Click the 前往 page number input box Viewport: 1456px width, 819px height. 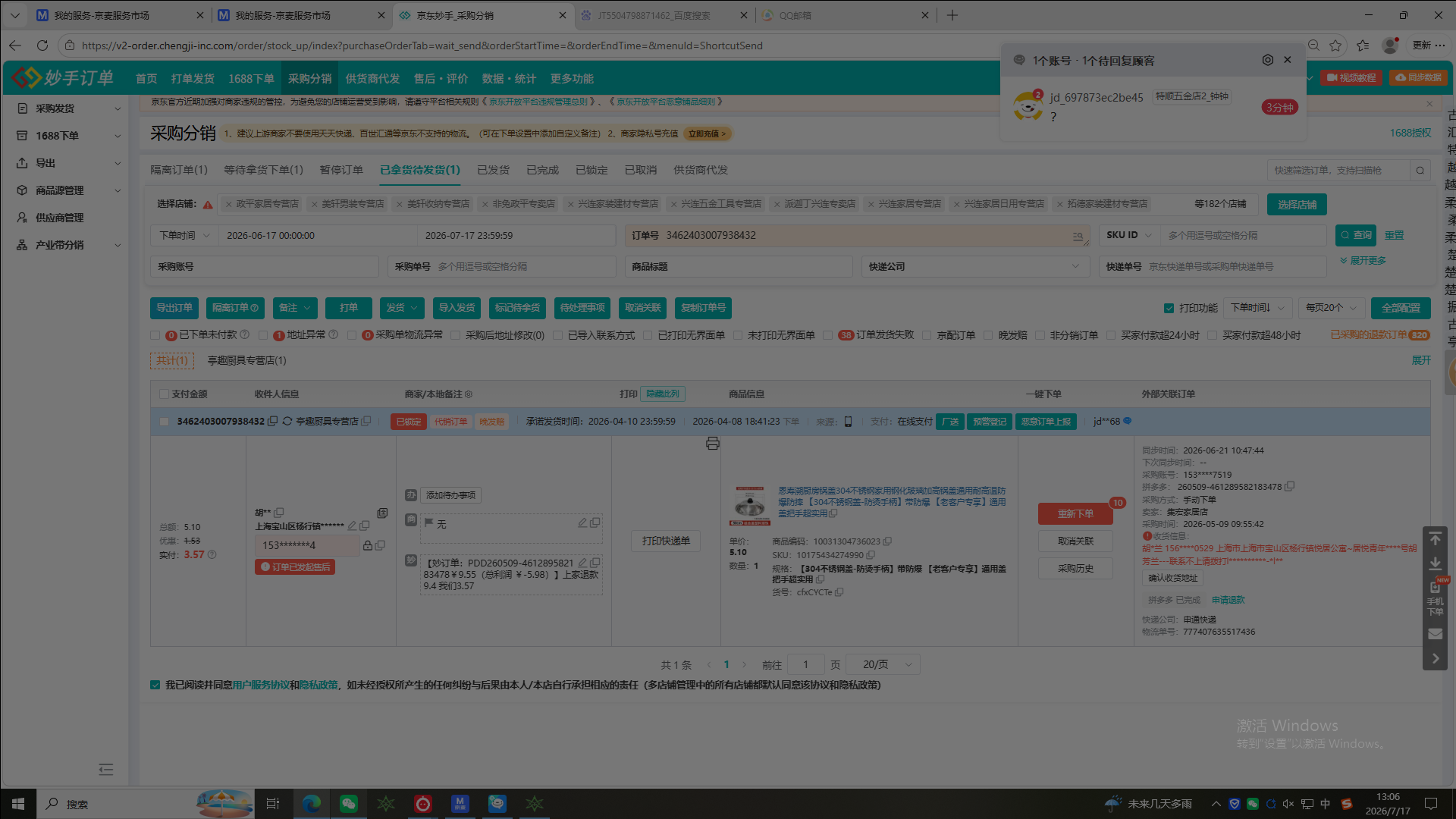coord(805,665)
